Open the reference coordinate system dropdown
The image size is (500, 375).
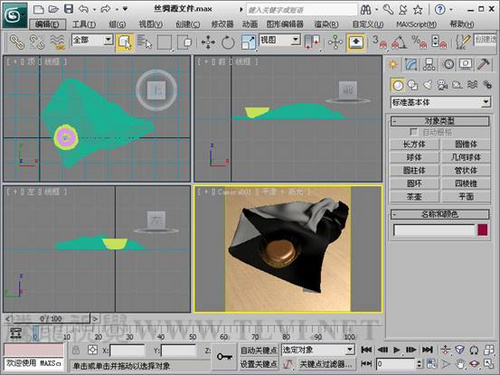(x=279, y=40)
